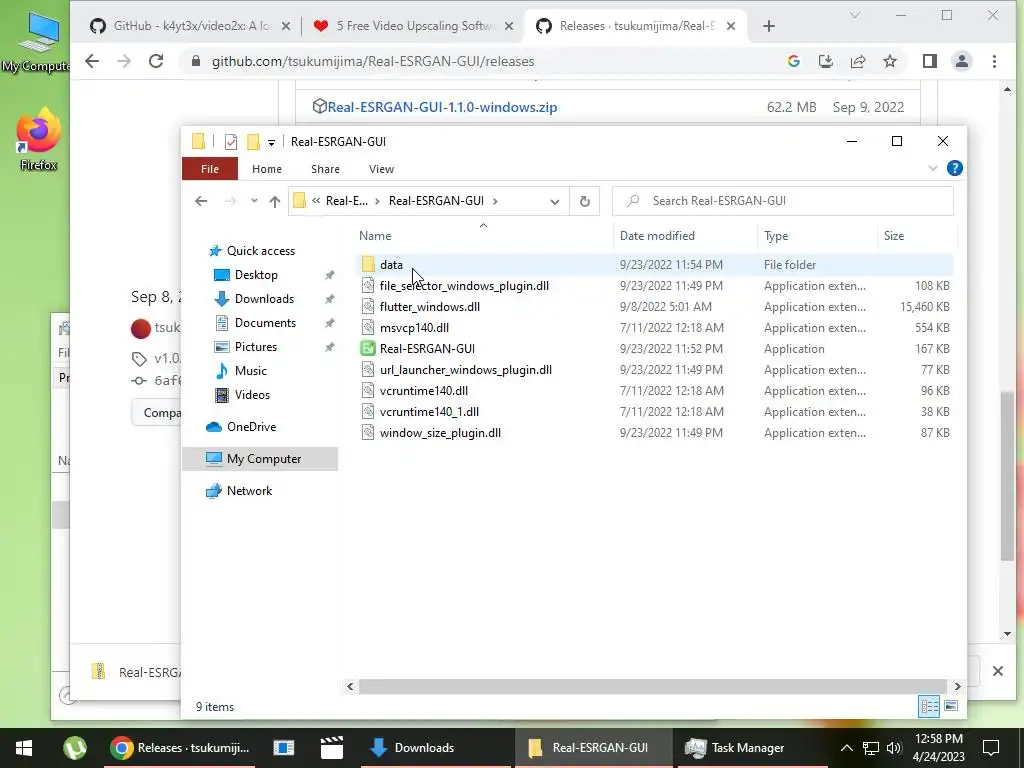
Task: Click the New folder quick access icon
Action: 253,142
